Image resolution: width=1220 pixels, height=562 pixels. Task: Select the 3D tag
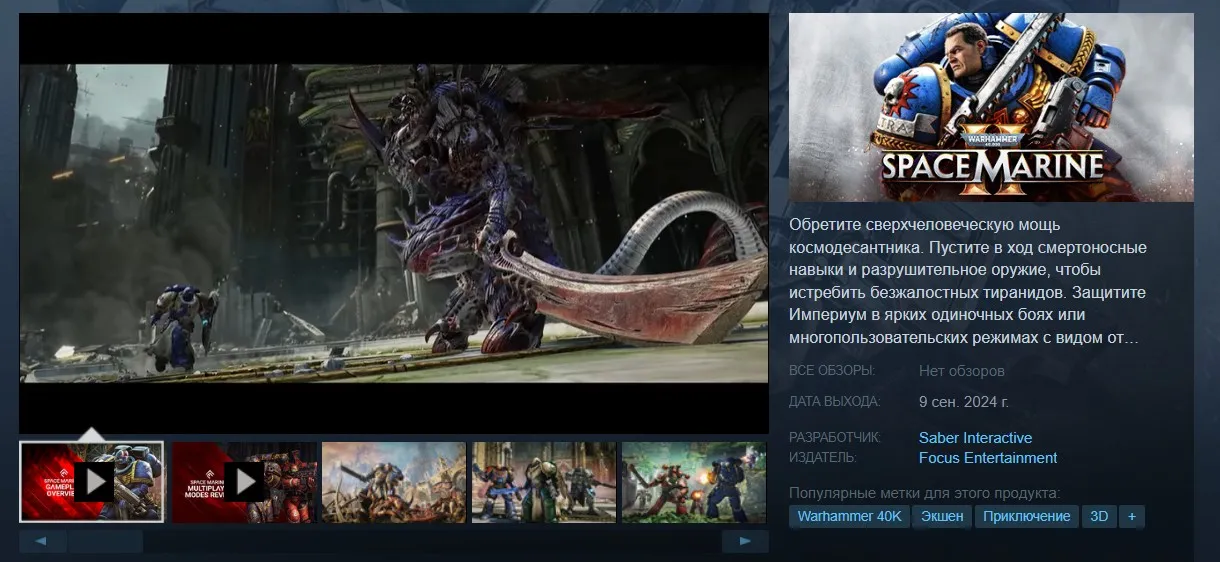point(1099,517)
